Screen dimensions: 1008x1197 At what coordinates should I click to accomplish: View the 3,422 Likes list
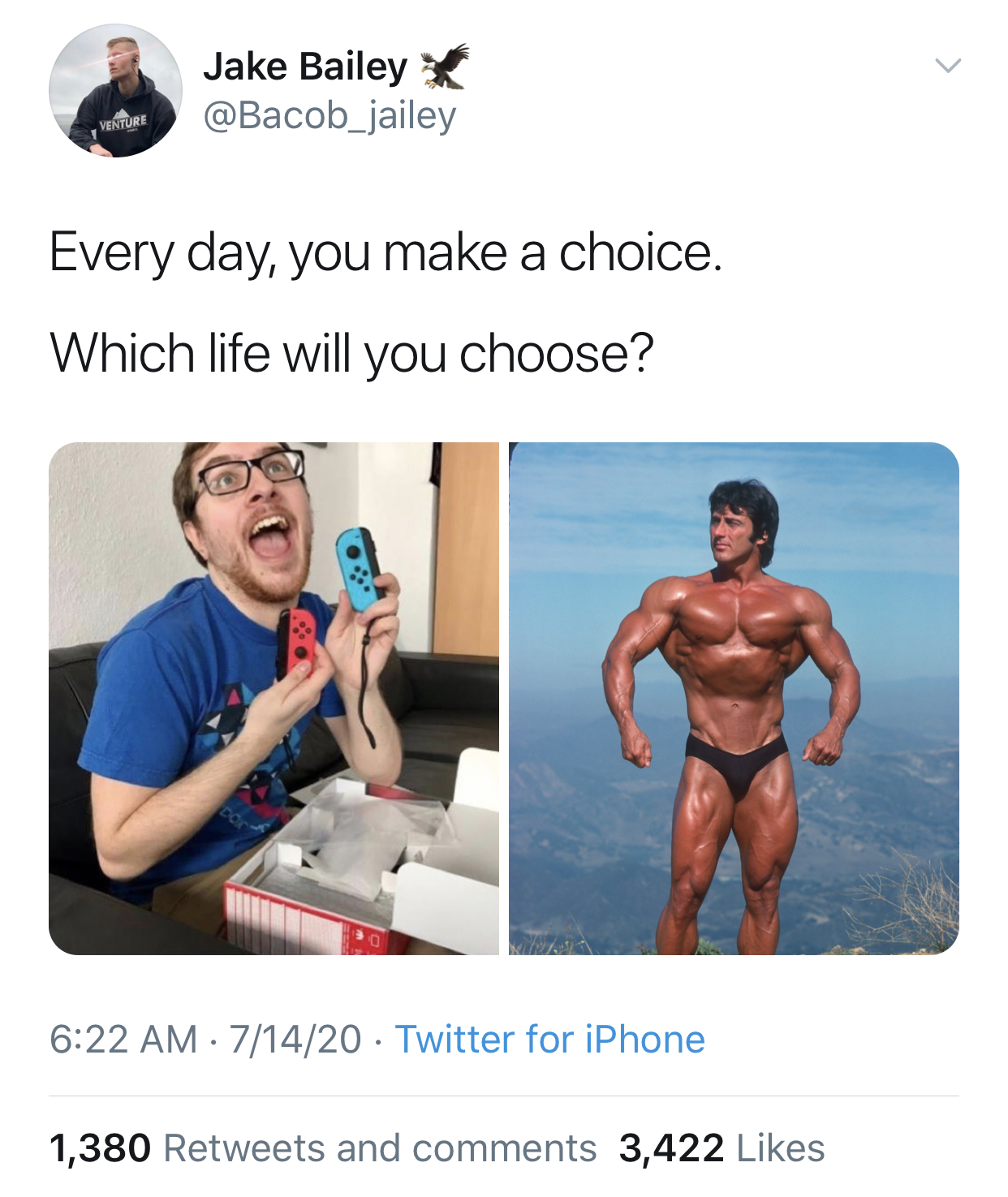722,1148
